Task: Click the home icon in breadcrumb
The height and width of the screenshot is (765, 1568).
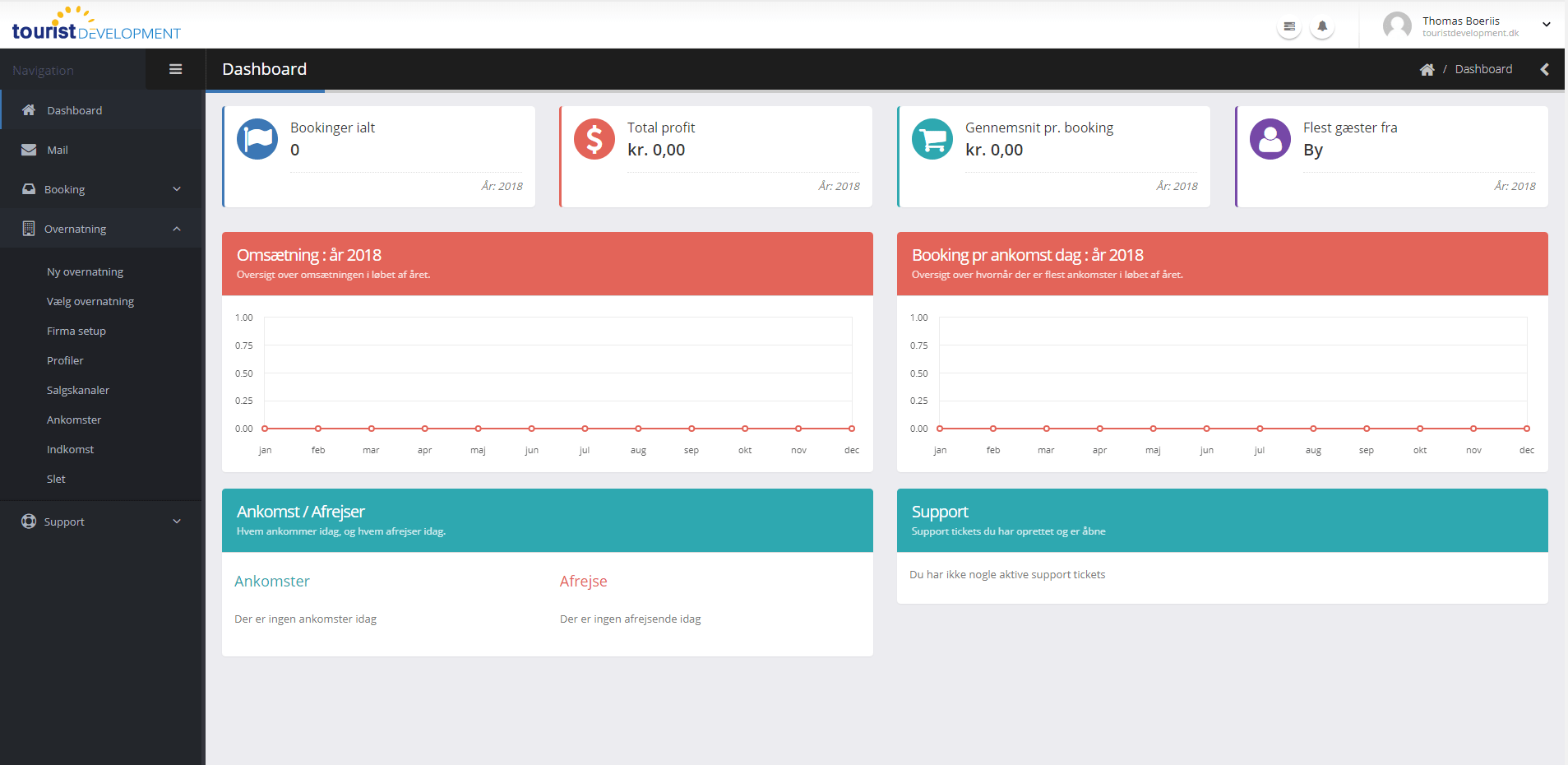Action: click(1427, 70)
